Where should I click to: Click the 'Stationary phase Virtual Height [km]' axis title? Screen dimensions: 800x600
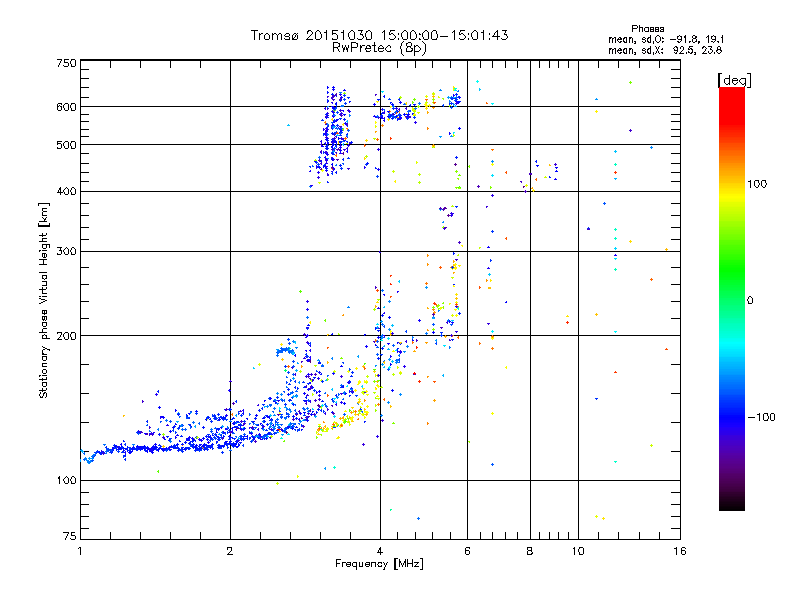point(44,300)
